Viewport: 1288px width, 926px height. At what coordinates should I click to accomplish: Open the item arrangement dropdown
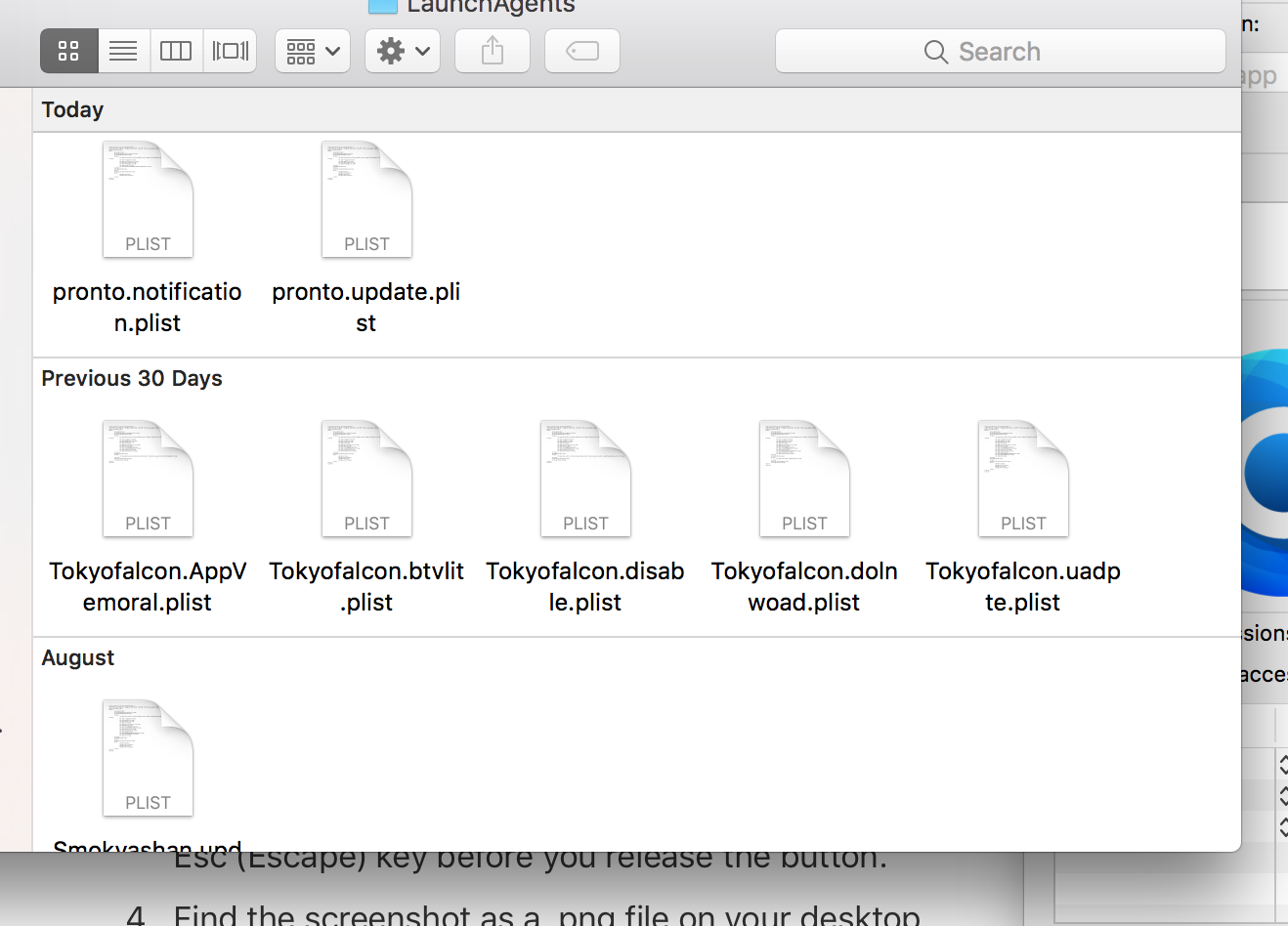point(313,51)
